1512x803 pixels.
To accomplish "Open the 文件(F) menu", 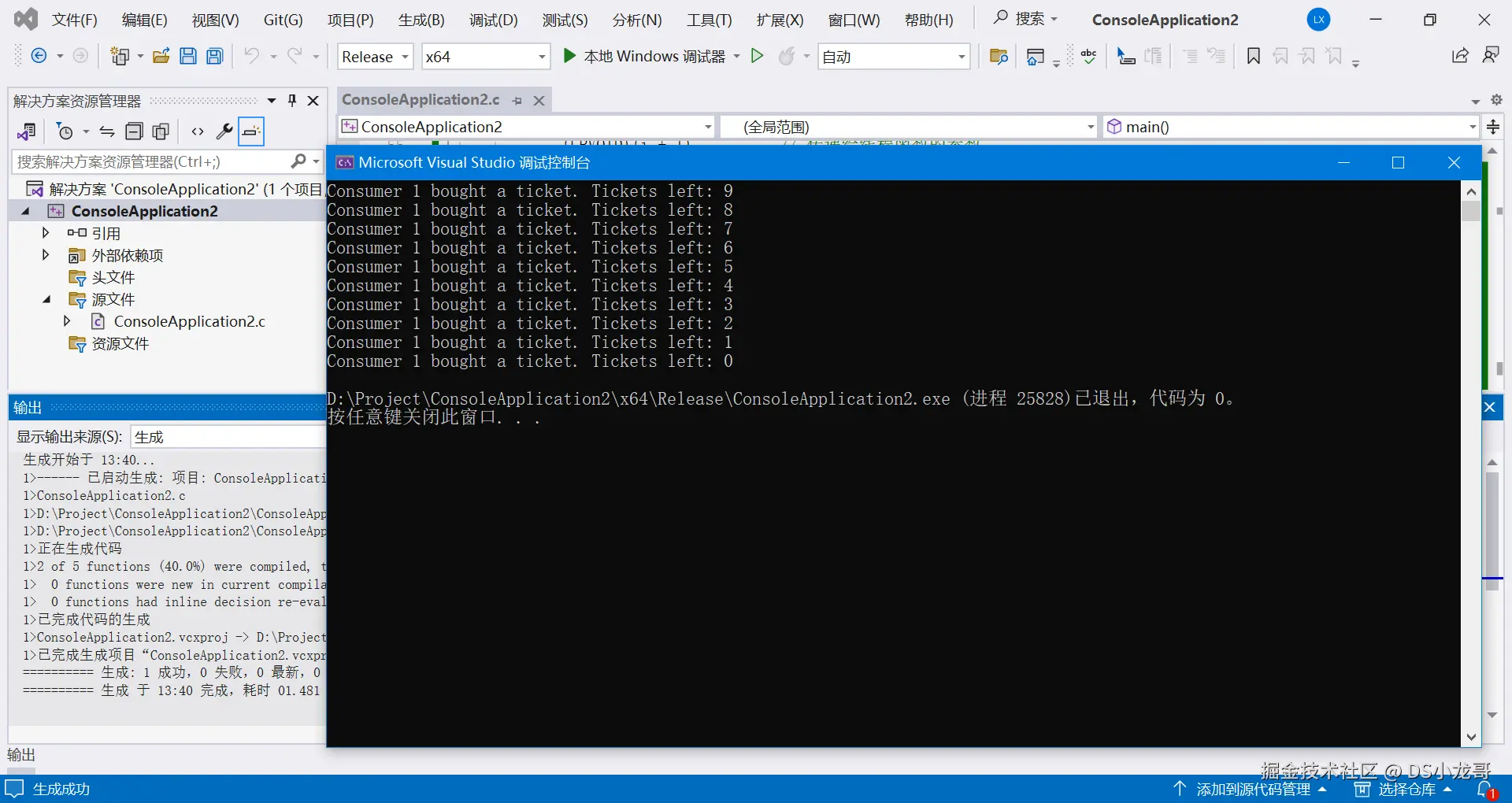I will (x=75, y=20).
